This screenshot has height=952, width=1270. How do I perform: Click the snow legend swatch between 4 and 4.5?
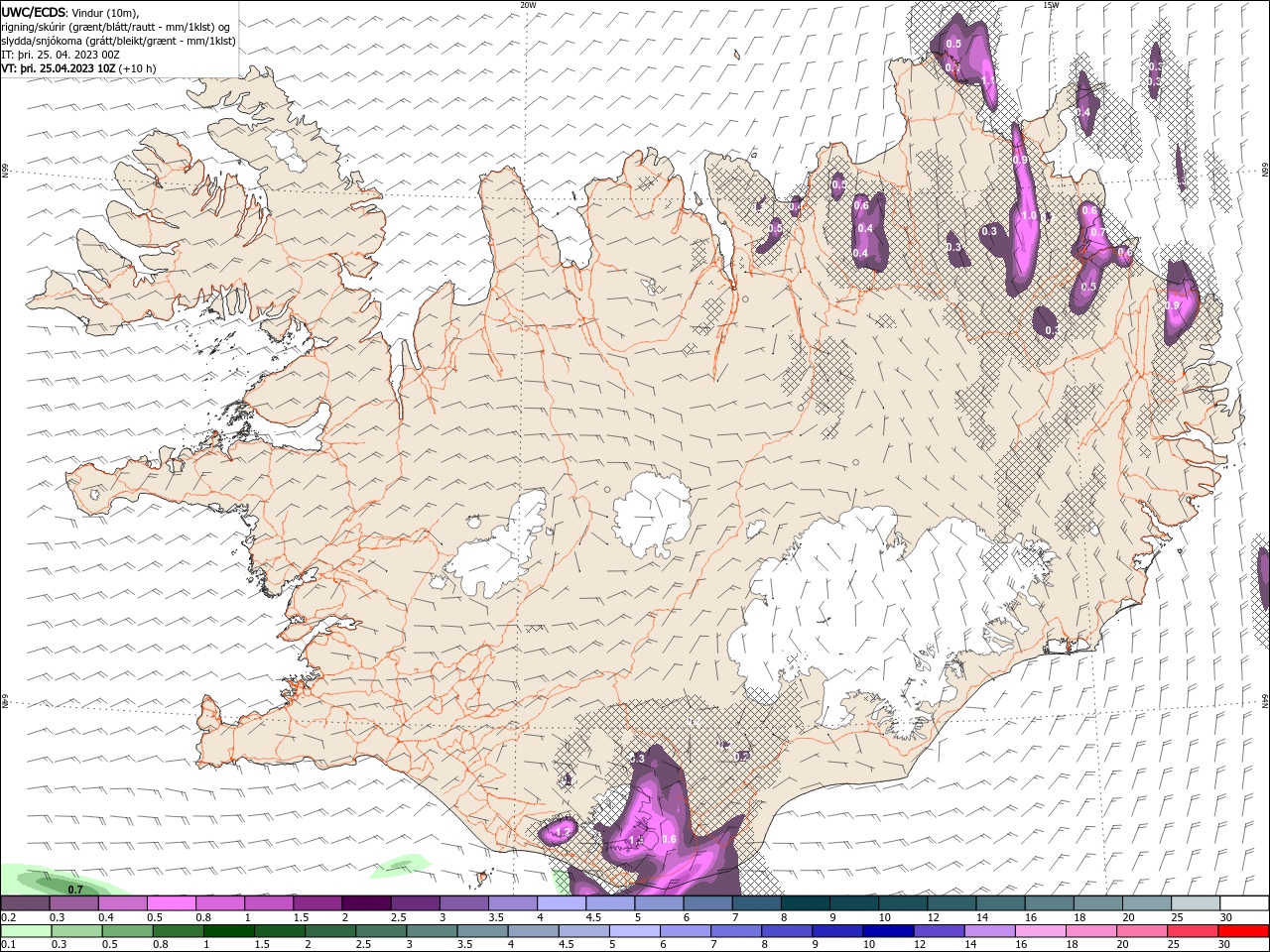coord(562,903)
